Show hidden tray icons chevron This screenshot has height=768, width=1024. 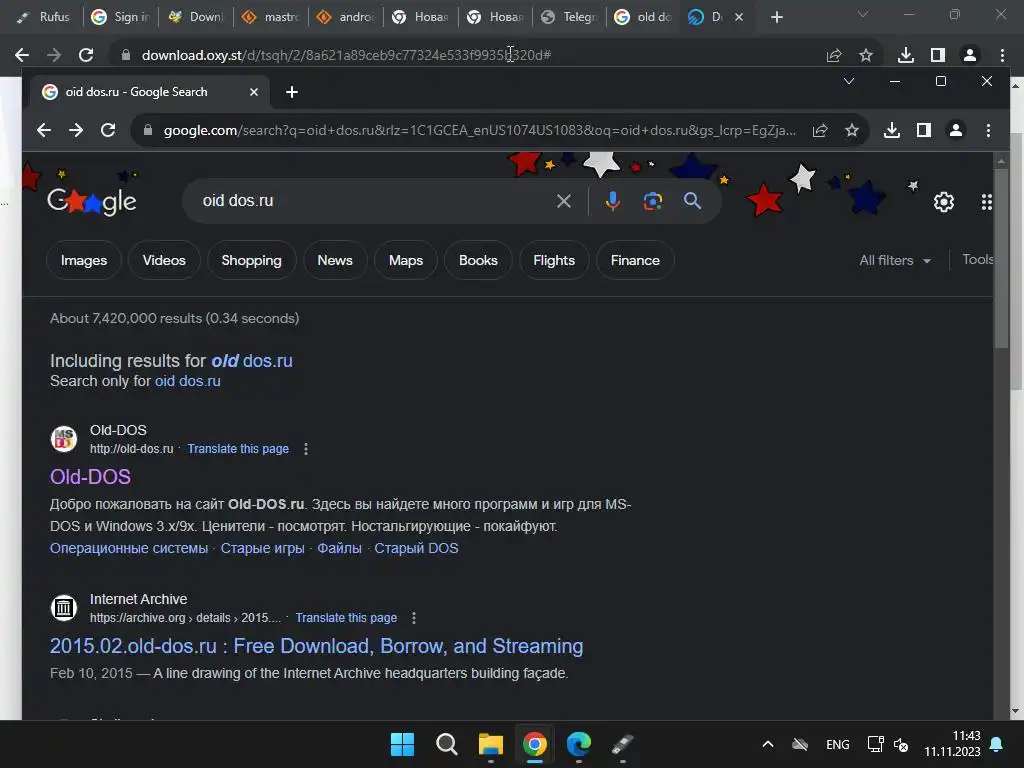coord(768,744)
